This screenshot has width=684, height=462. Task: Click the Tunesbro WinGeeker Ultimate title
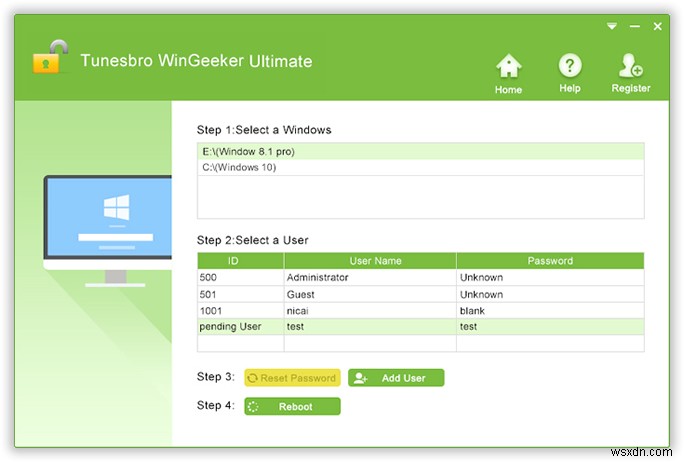point(196,61)
